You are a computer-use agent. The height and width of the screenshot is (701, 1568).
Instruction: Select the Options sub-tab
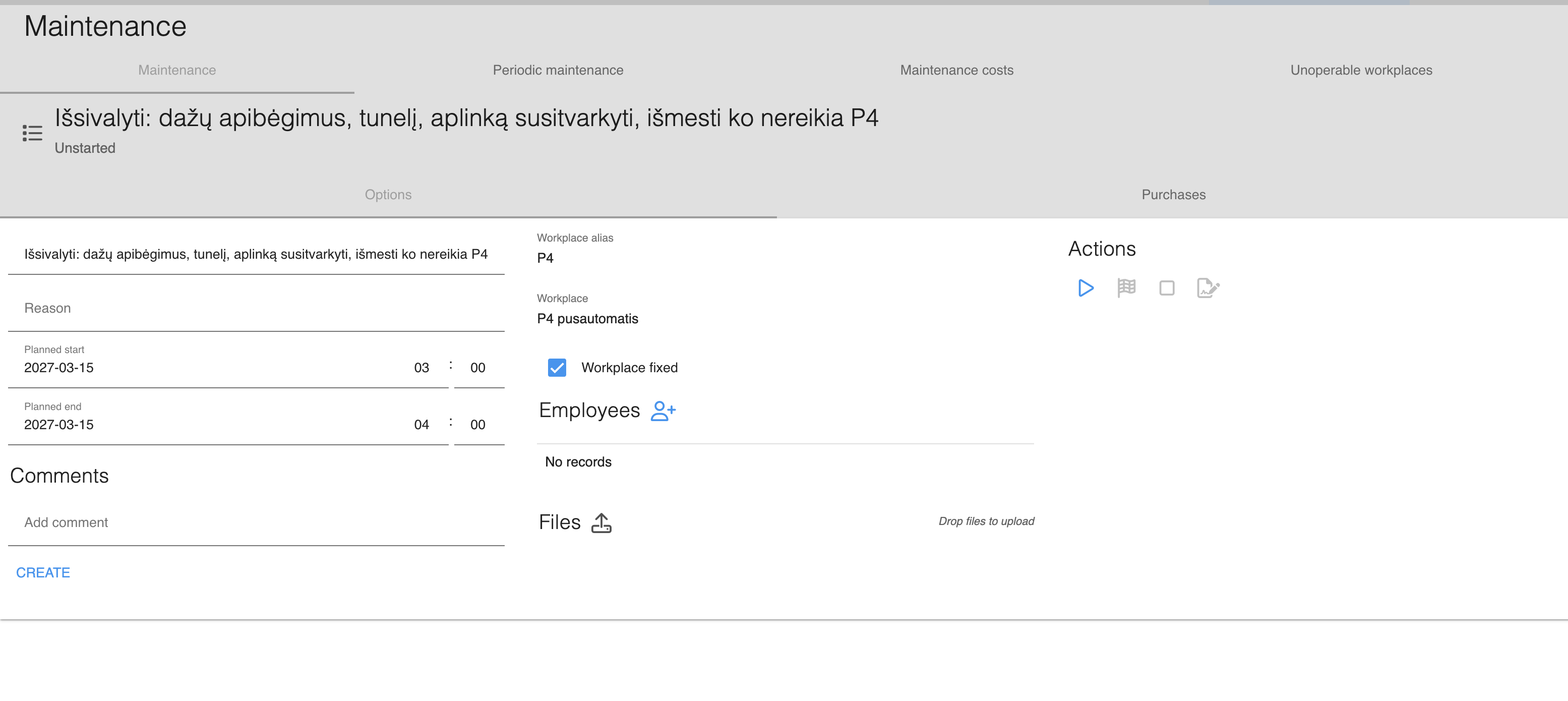coord(388,194)
